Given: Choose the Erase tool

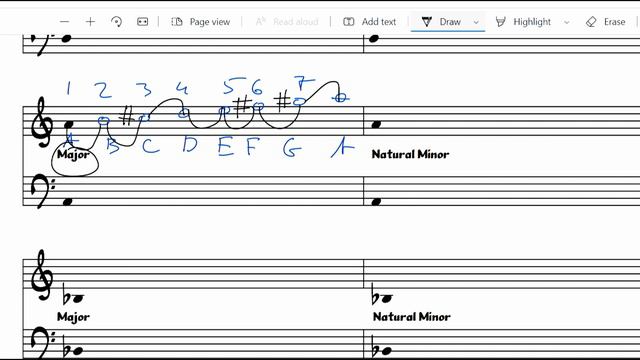Looking at the screenshot, I should [606, 22].
